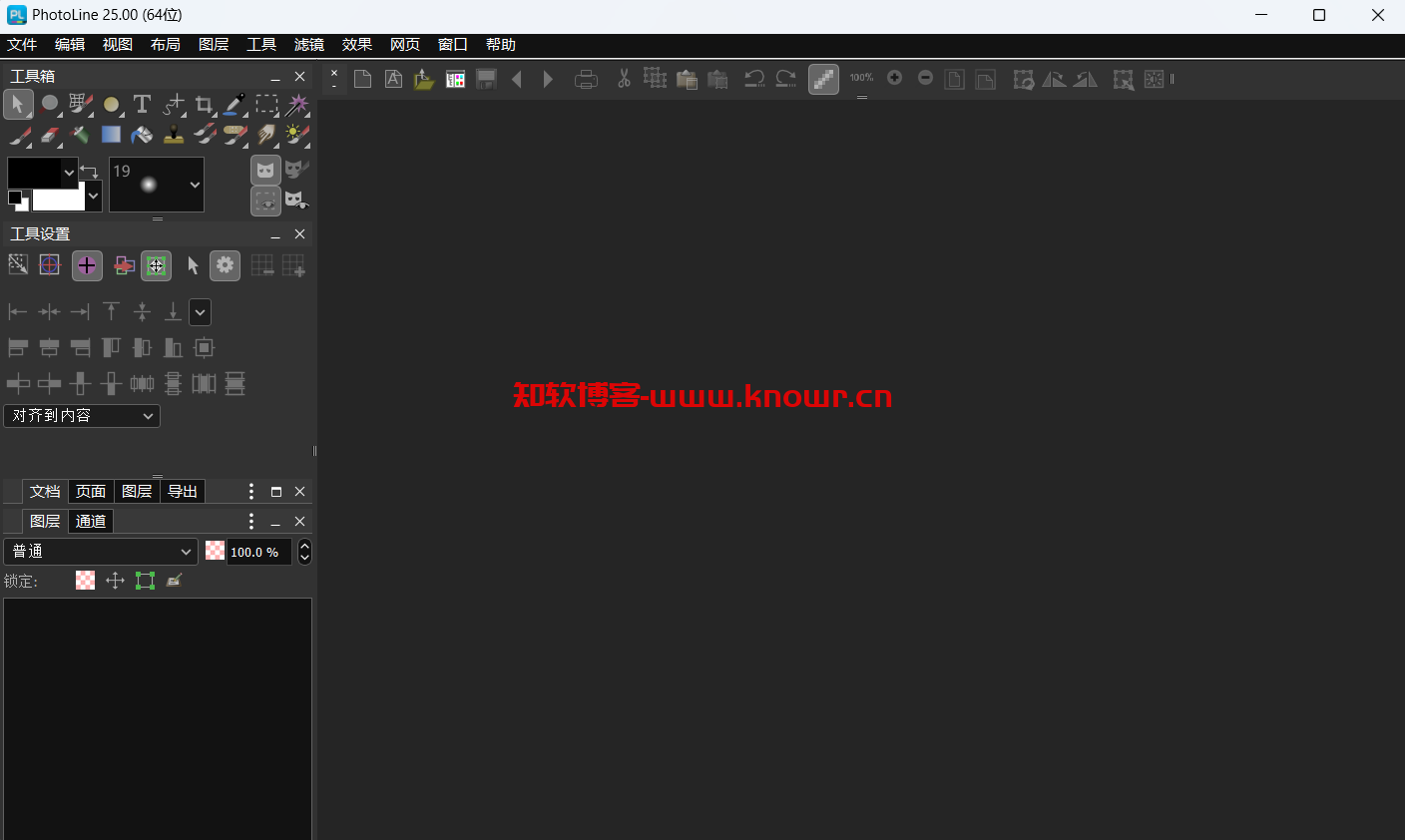Screen dimensions: 1405x840
Task: Select the eraser tool in toolbox
Action: click(x=50, y=135)
